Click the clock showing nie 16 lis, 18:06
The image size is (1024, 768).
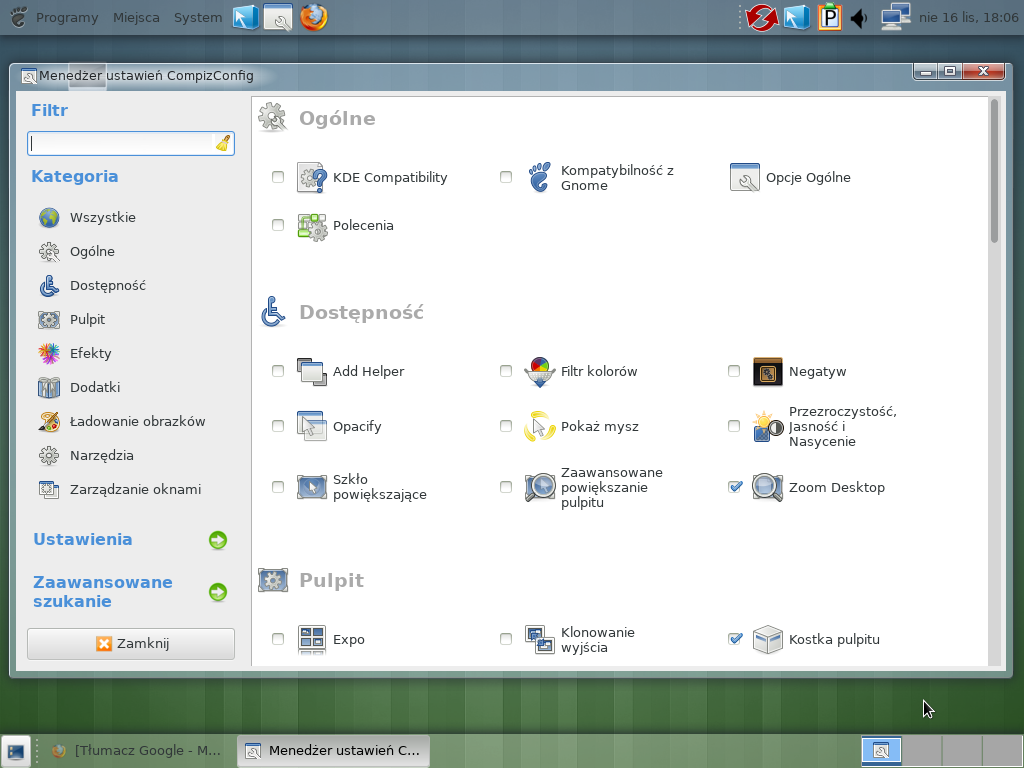click(x=968, y=18)
